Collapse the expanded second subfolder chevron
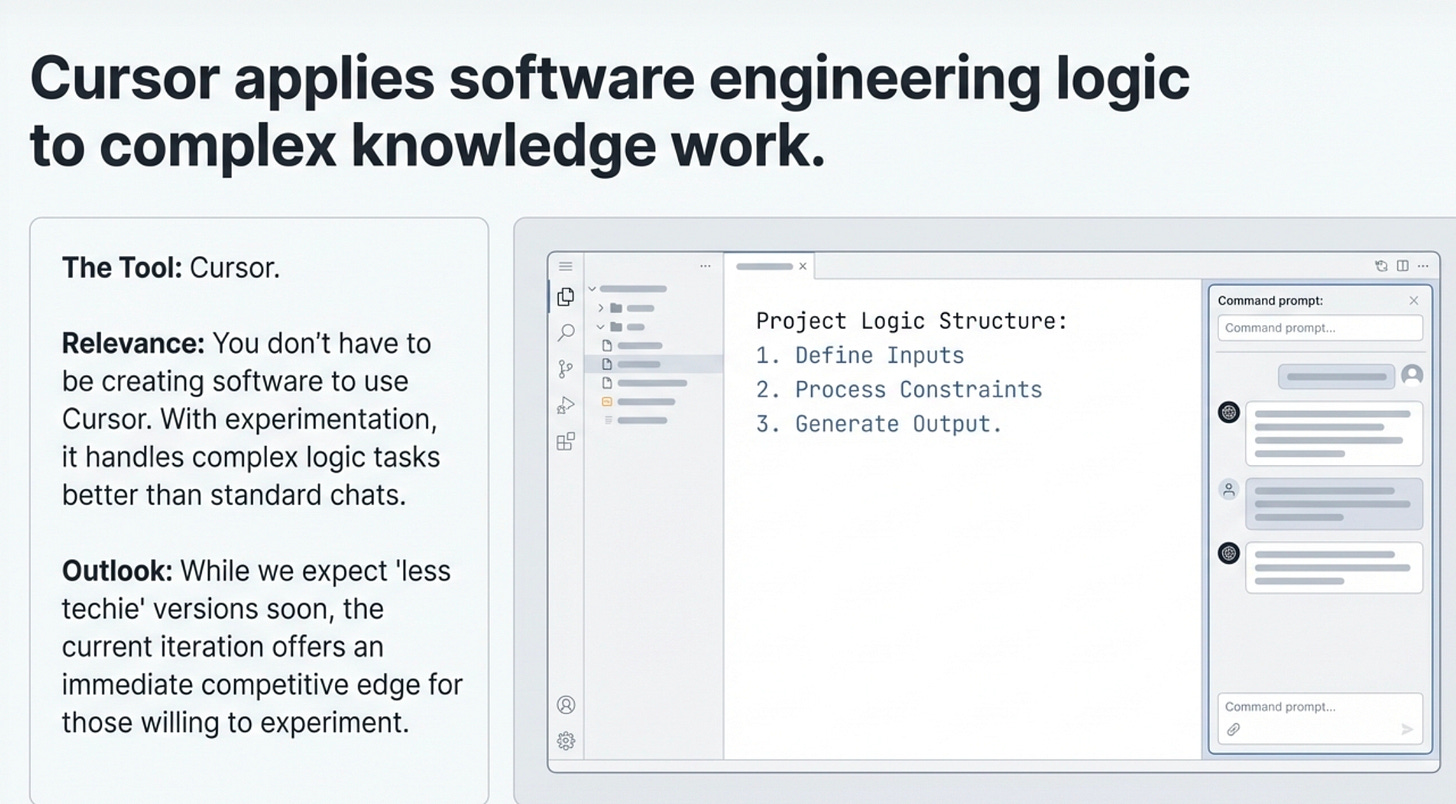The height and width of the screenshot is (804, 1456). pos(601,327)
